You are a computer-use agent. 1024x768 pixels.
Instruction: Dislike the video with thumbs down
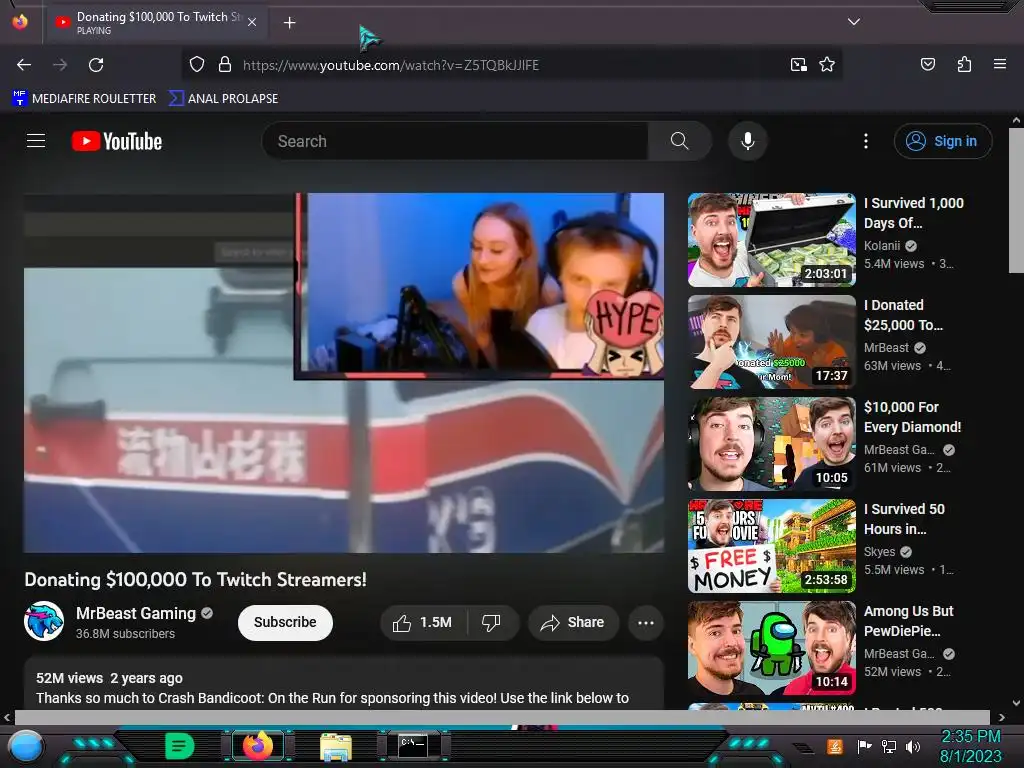(492, 622)
